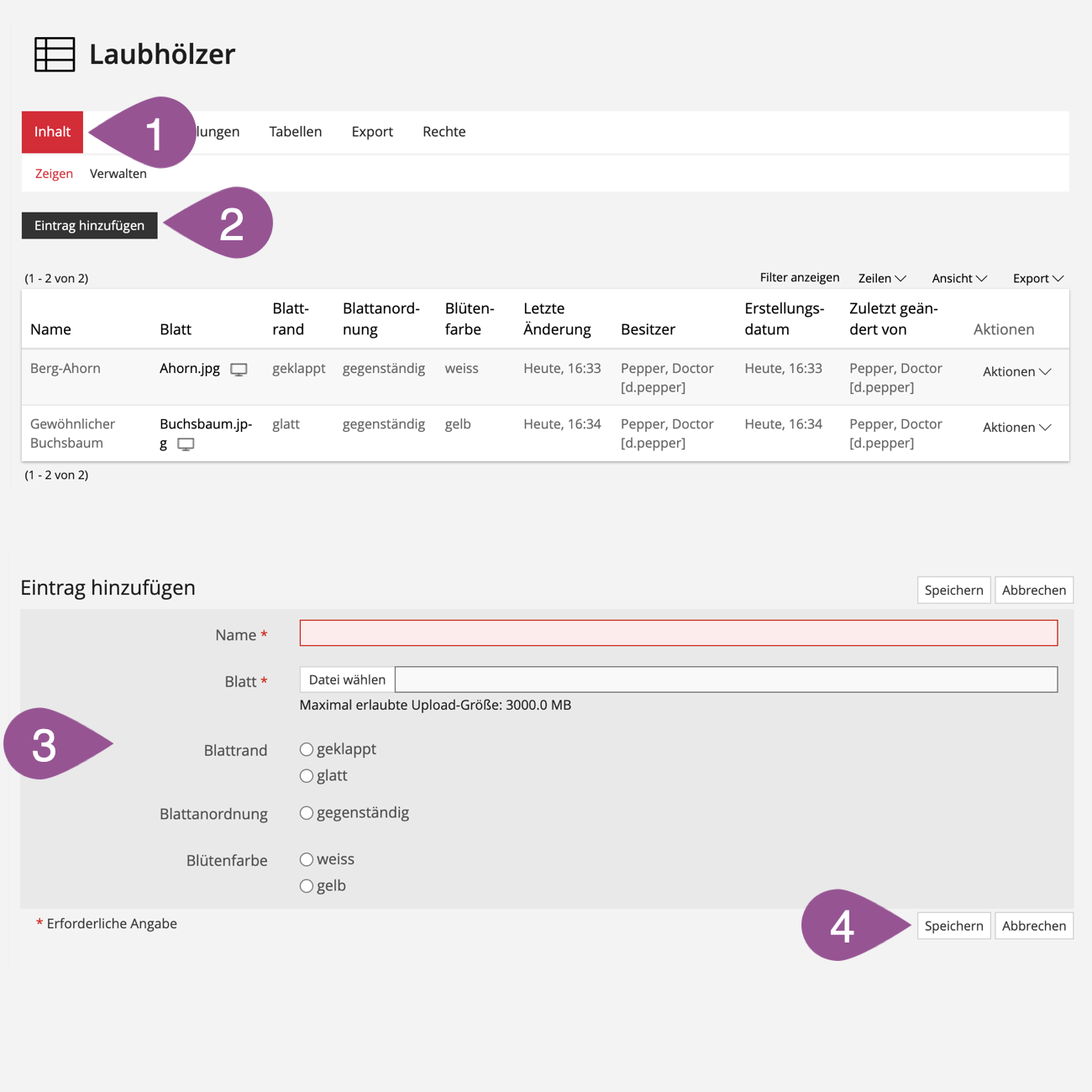Go to the Verwalten sub-tab
1092x1092 pixels.
[x=118, y=174]
